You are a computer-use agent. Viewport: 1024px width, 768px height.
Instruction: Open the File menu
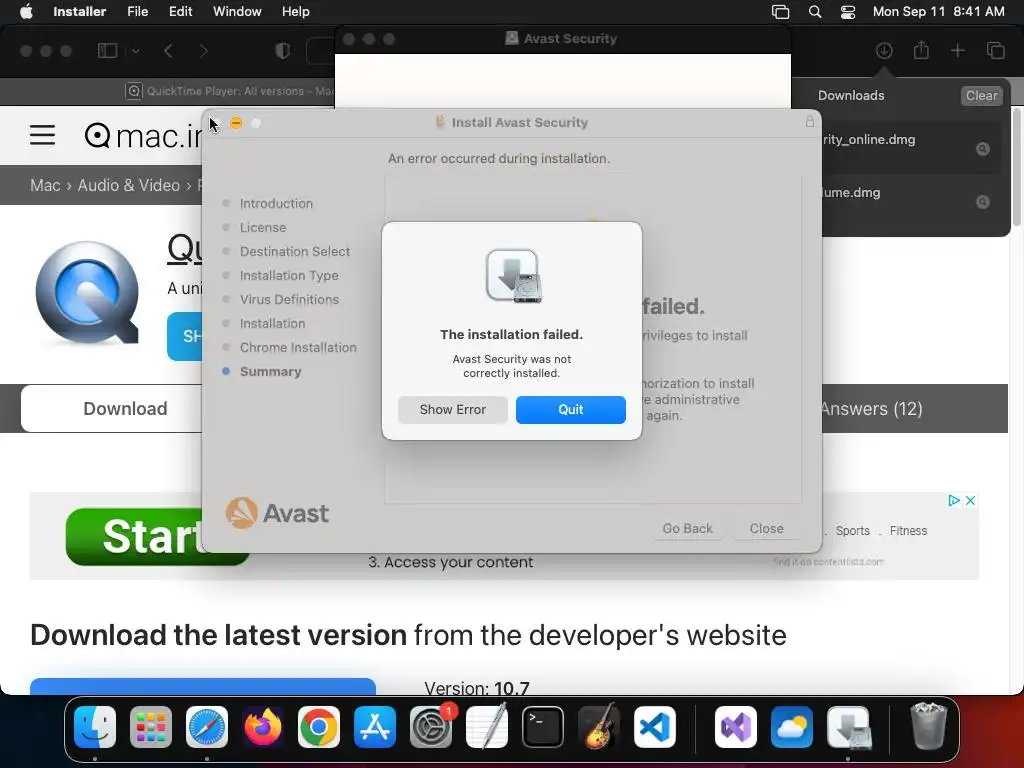[137, 11]
